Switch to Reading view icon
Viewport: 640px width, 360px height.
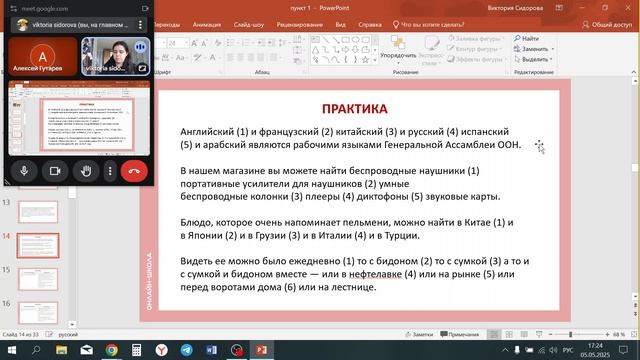(x=524, y=334)
